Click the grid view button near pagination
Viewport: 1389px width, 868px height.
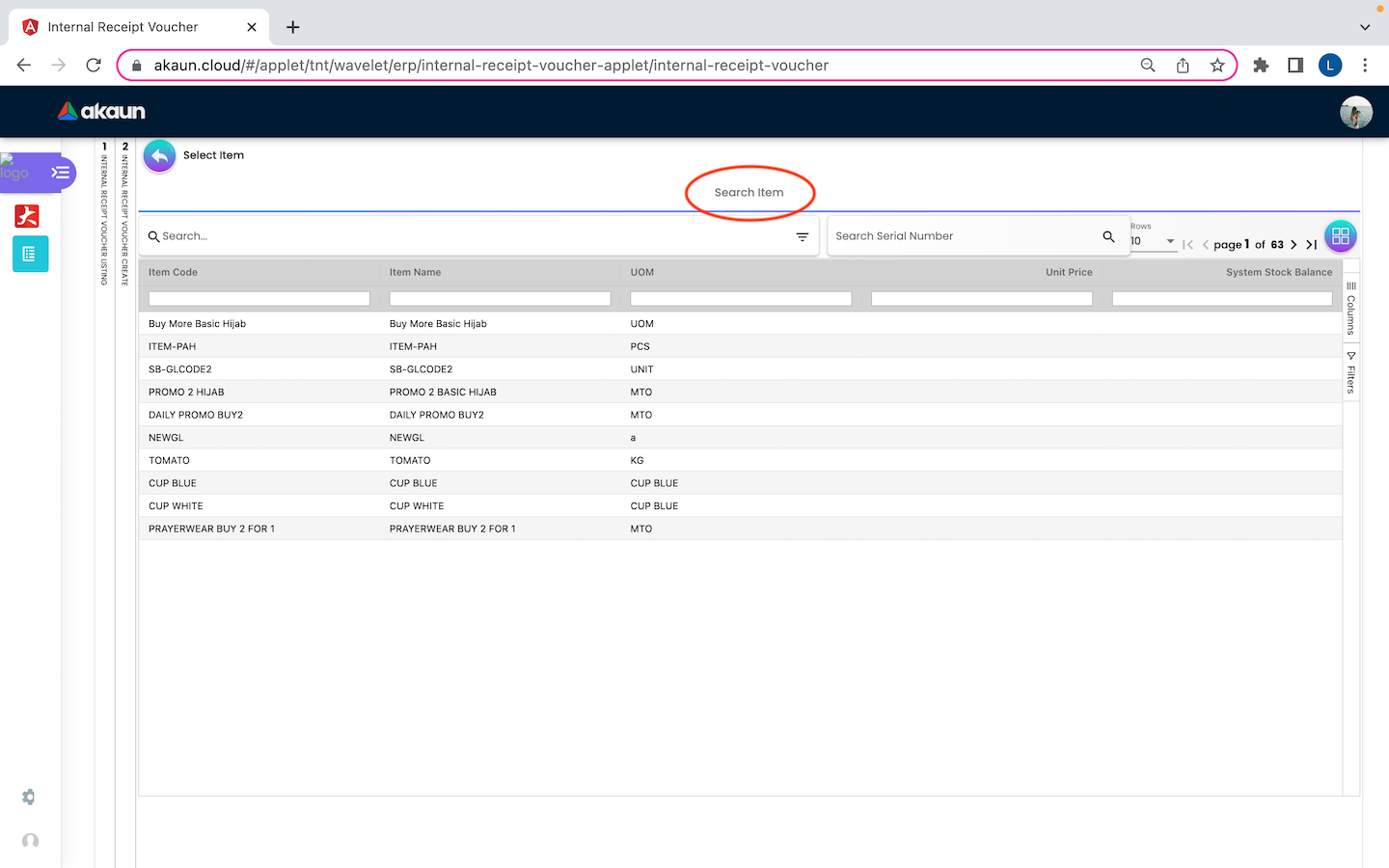[1340, 236]
